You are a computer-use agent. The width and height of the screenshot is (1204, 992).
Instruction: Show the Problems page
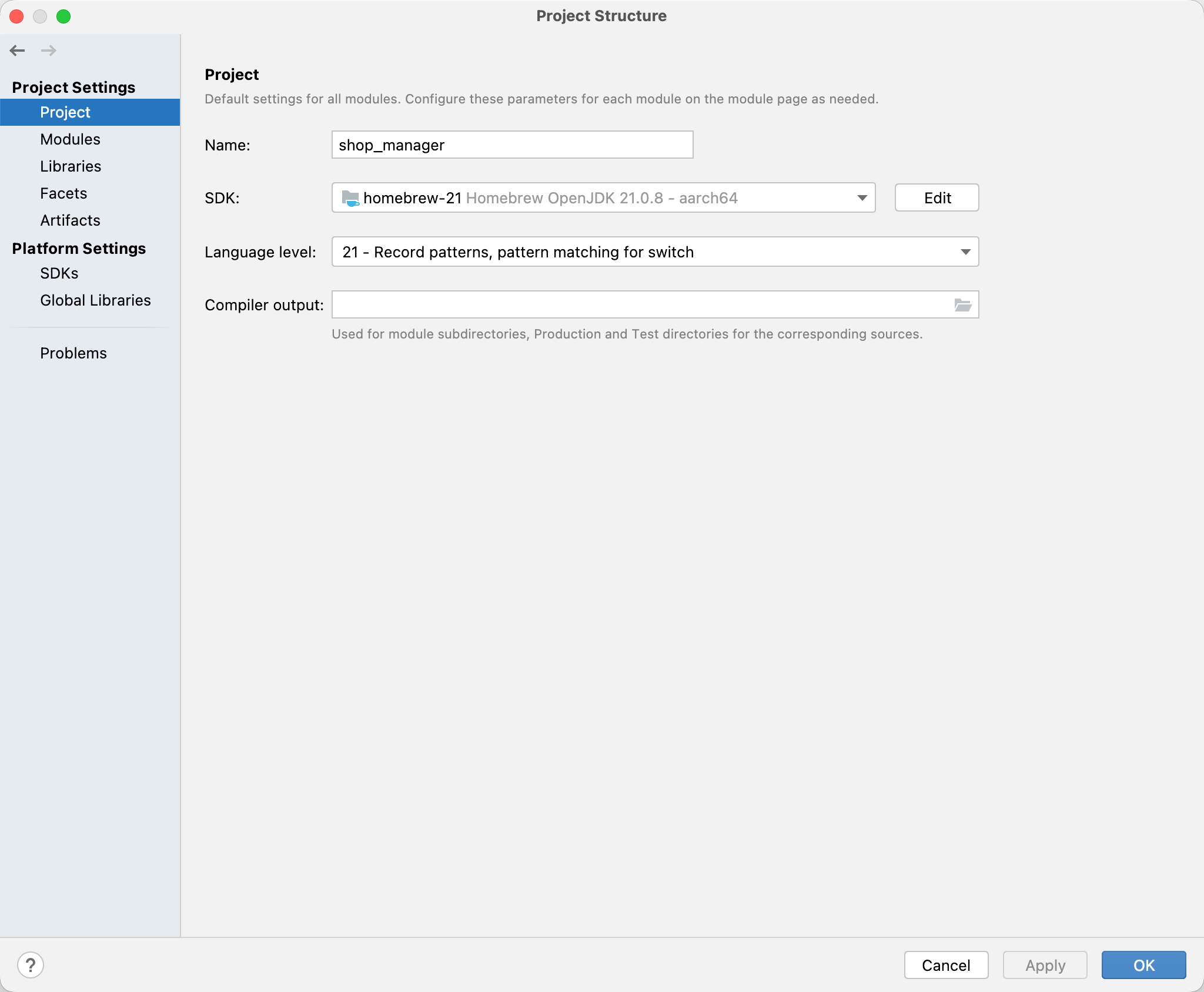(x=73, y=353)
